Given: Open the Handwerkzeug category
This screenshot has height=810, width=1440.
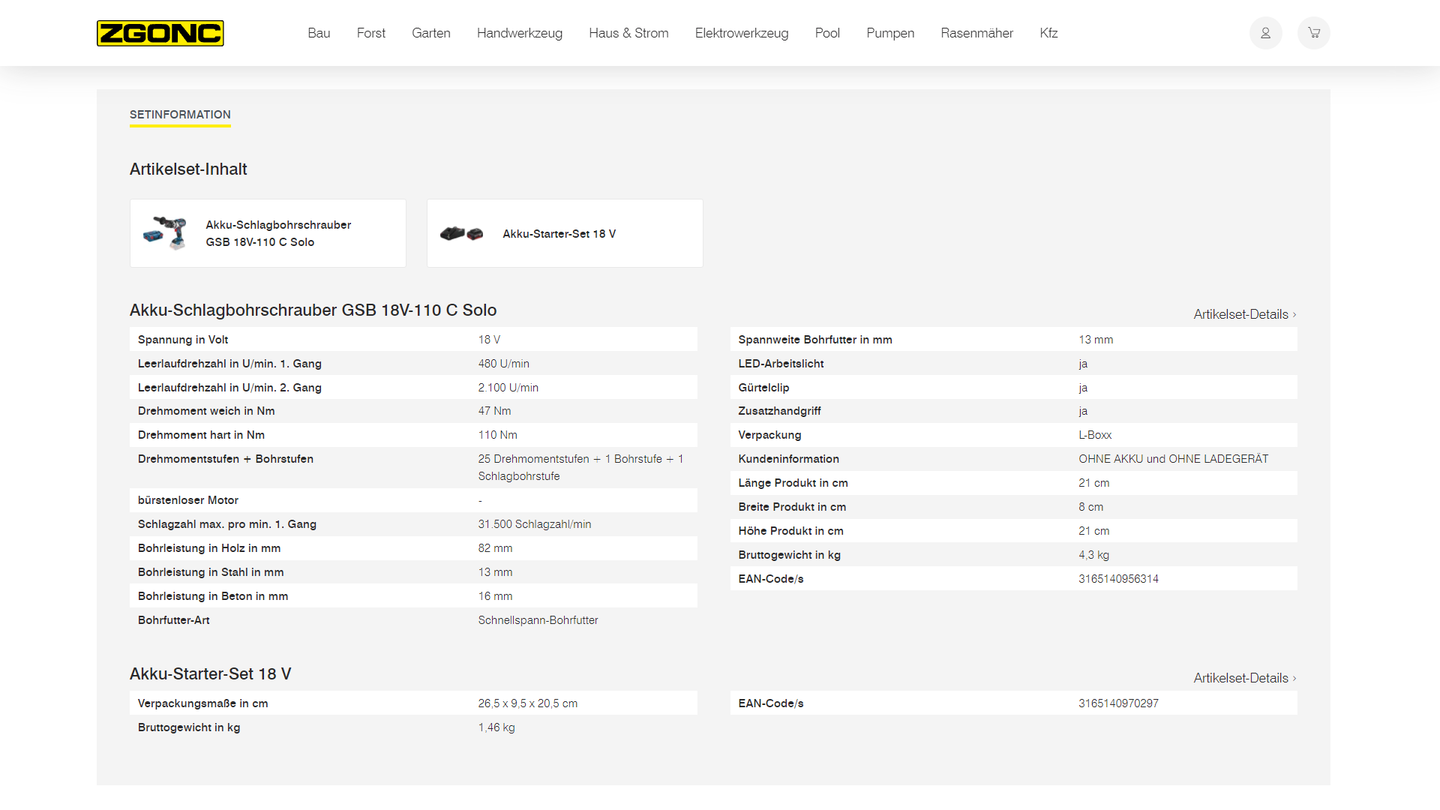Looking at the screenshot, I should 519,32.
